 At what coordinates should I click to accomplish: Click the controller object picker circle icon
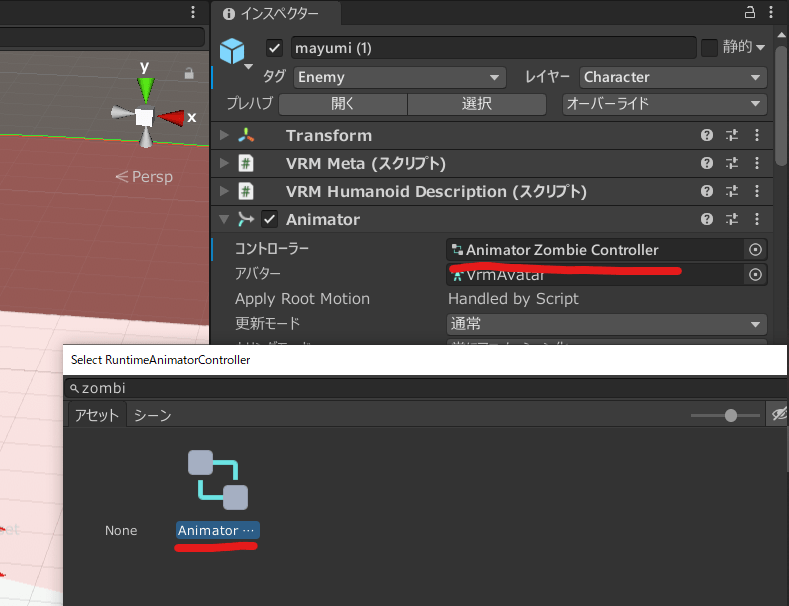pyautogui.click(x=756, y=250)
